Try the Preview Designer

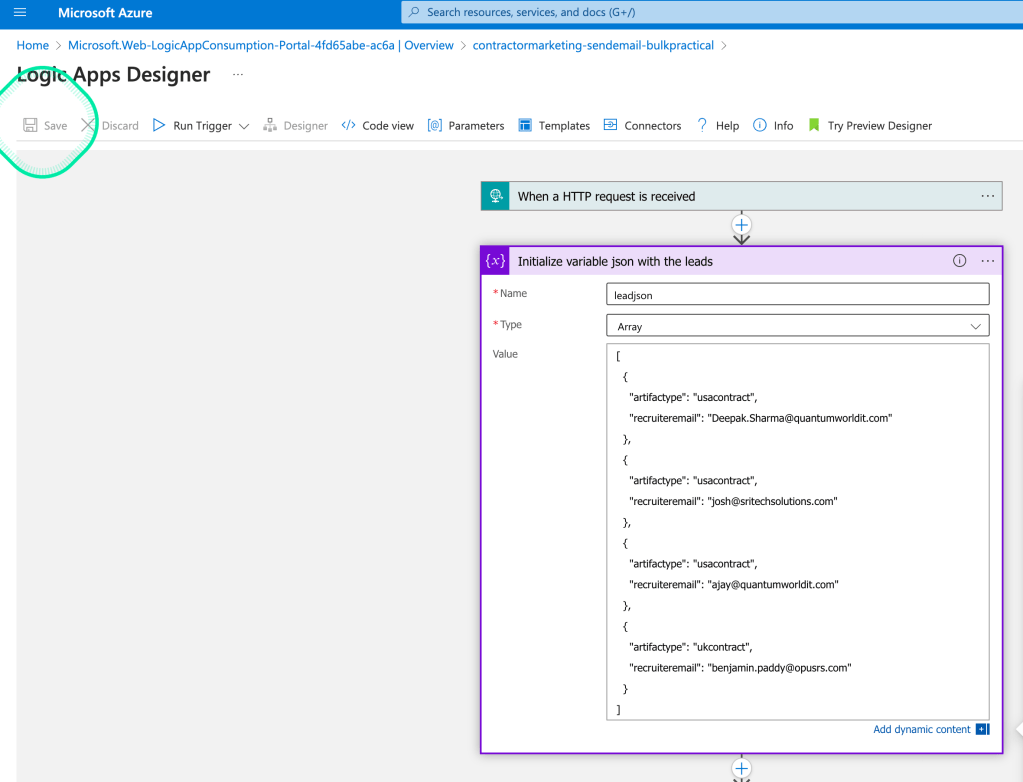[x=870, y=125]
